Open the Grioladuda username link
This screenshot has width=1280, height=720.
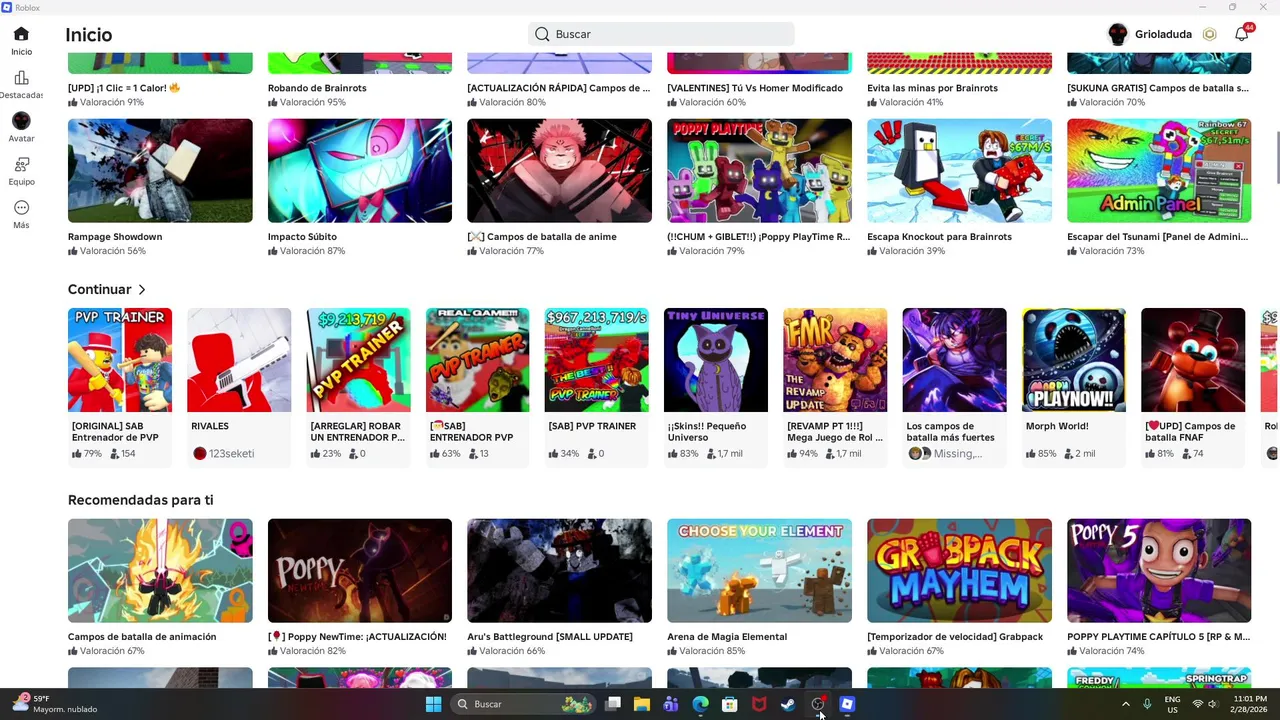coord(1163,34)
